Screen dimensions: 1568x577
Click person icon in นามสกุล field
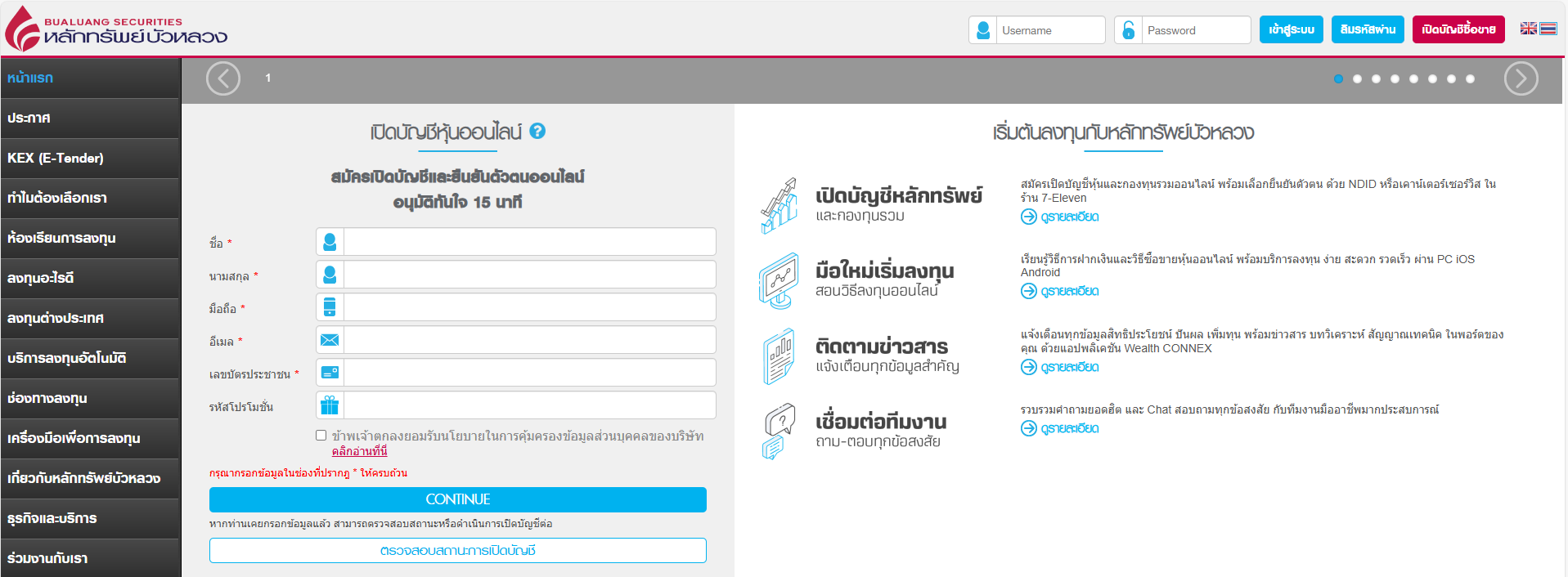coord(330,275)
